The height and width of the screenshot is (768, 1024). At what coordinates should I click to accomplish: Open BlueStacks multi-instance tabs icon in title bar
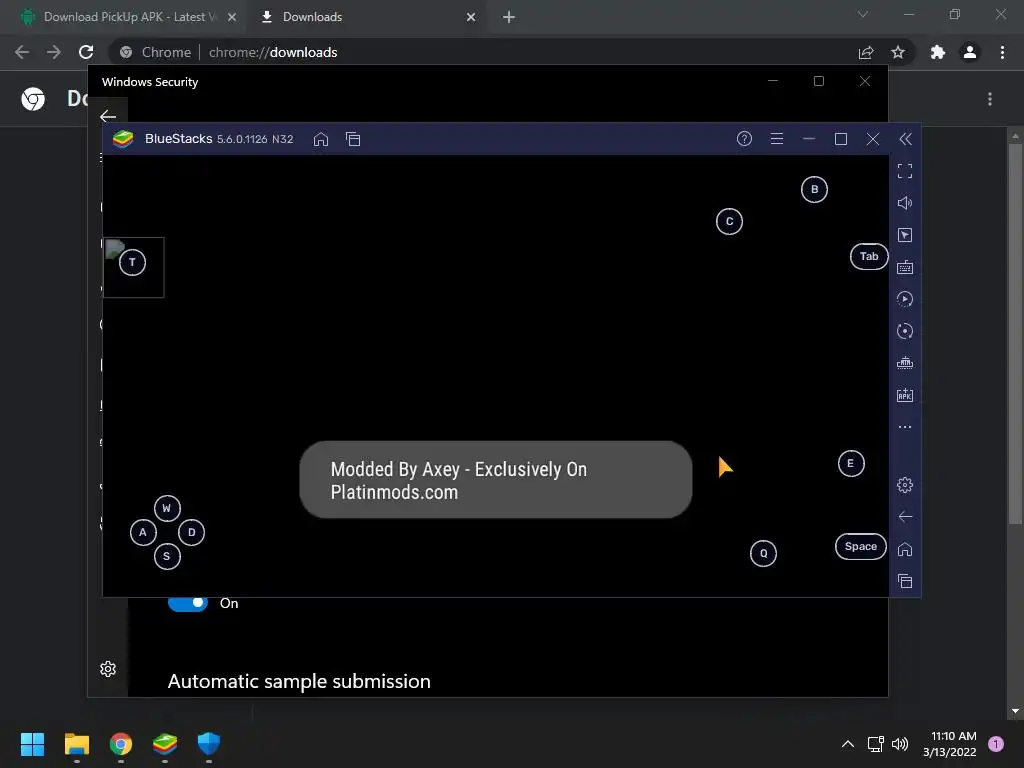pyautogui.click(x=353, y=139)
